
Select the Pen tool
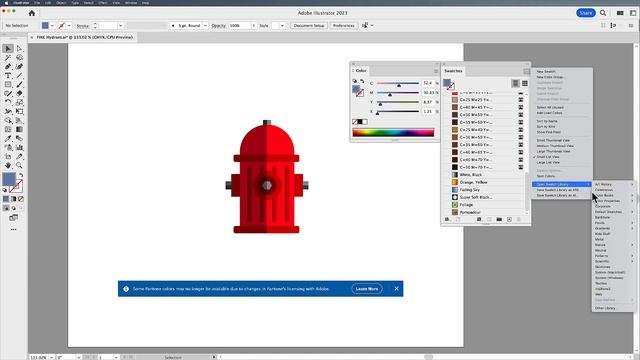click(8, 67)
